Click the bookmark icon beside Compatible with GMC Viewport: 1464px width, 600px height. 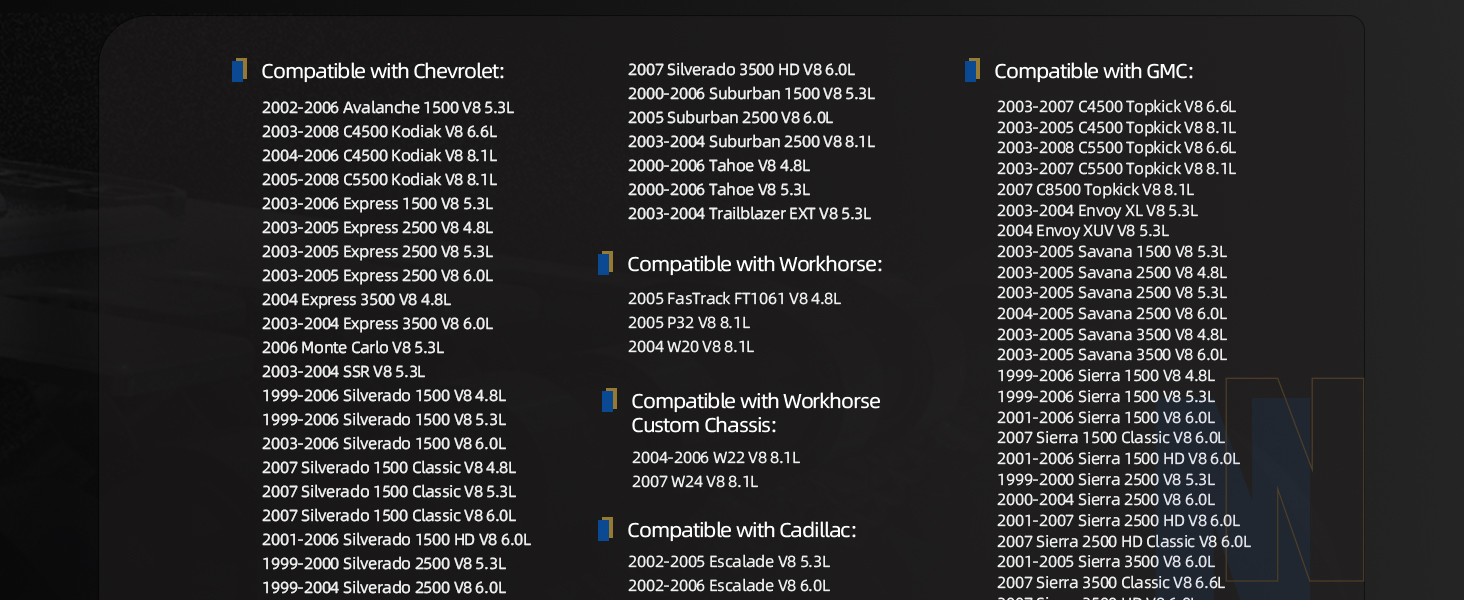[x=972, y=70]
